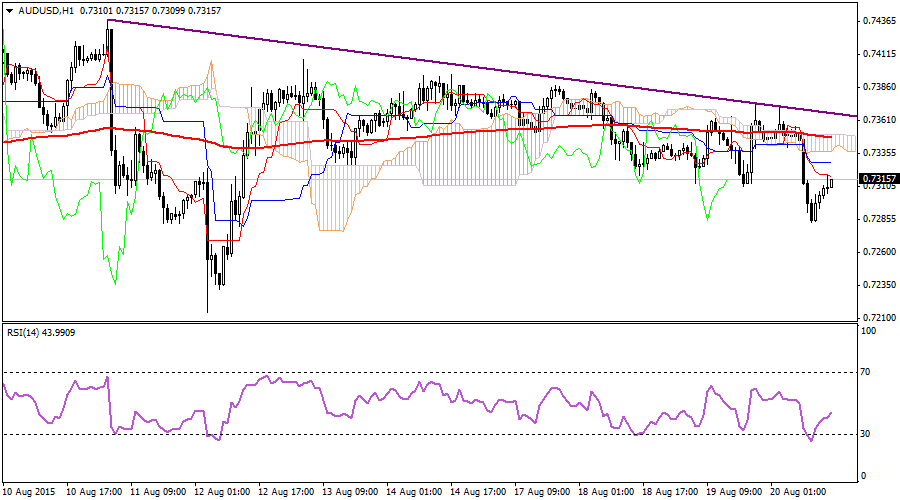Click the 14 Aug 01:00 time label
Image resolution: width=900 pixels, height=500 pixels.
417,492
